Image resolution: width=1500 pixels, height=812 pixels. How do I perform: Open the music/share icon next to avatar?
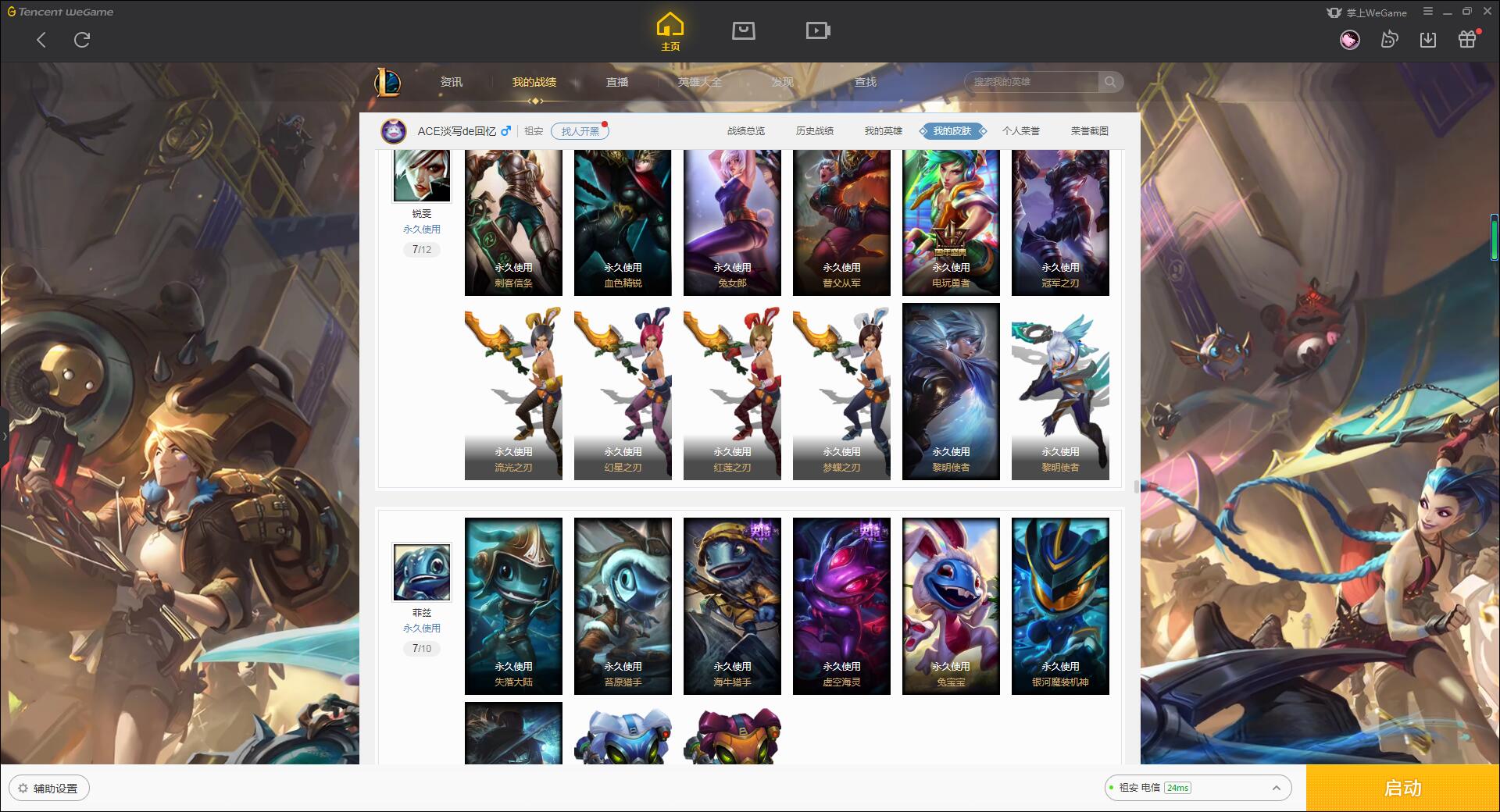[x=1389, y=39]
